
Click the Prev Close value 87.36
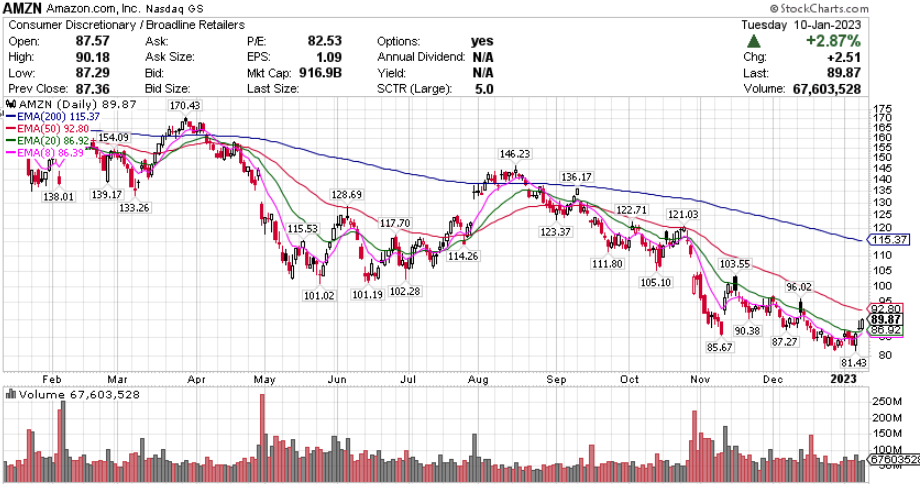click(92, 89)
